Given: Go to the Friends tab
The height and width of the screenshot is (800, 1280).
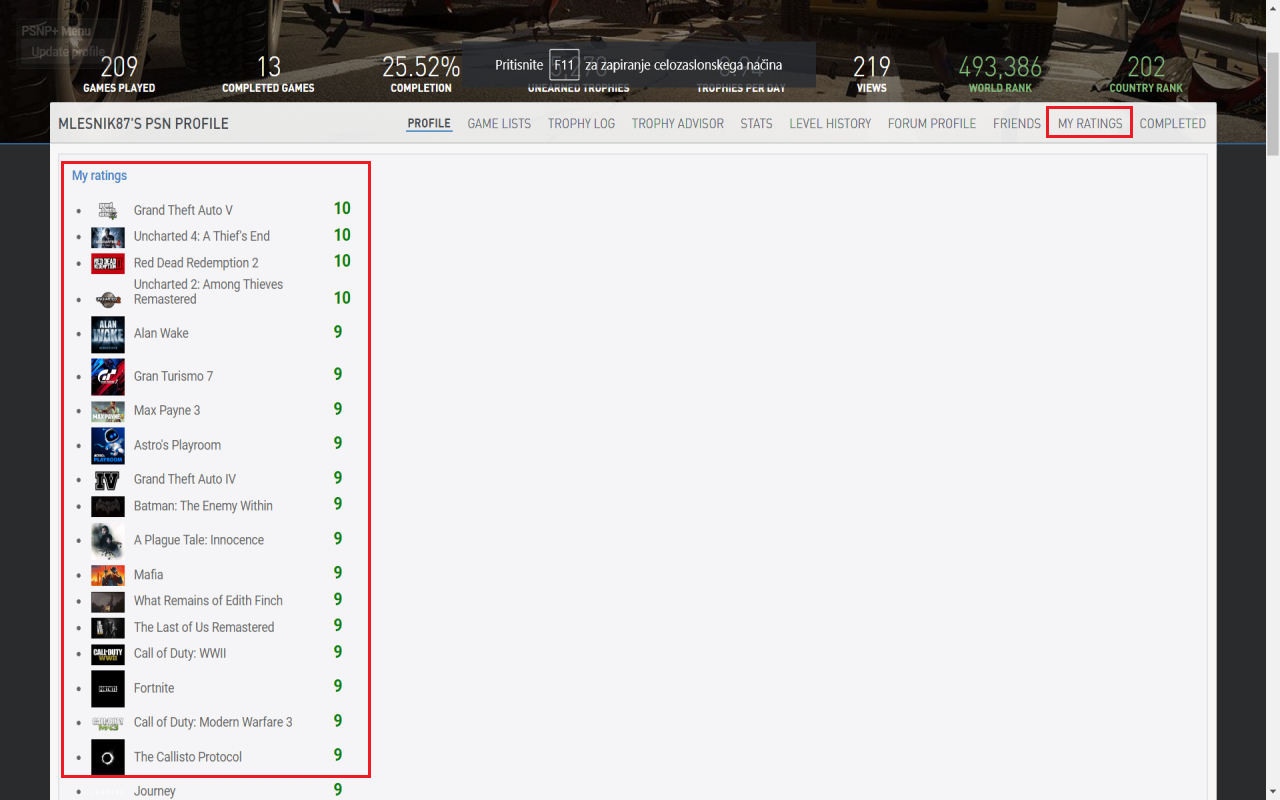Looking at the screenshot, I should (1017, 124).
